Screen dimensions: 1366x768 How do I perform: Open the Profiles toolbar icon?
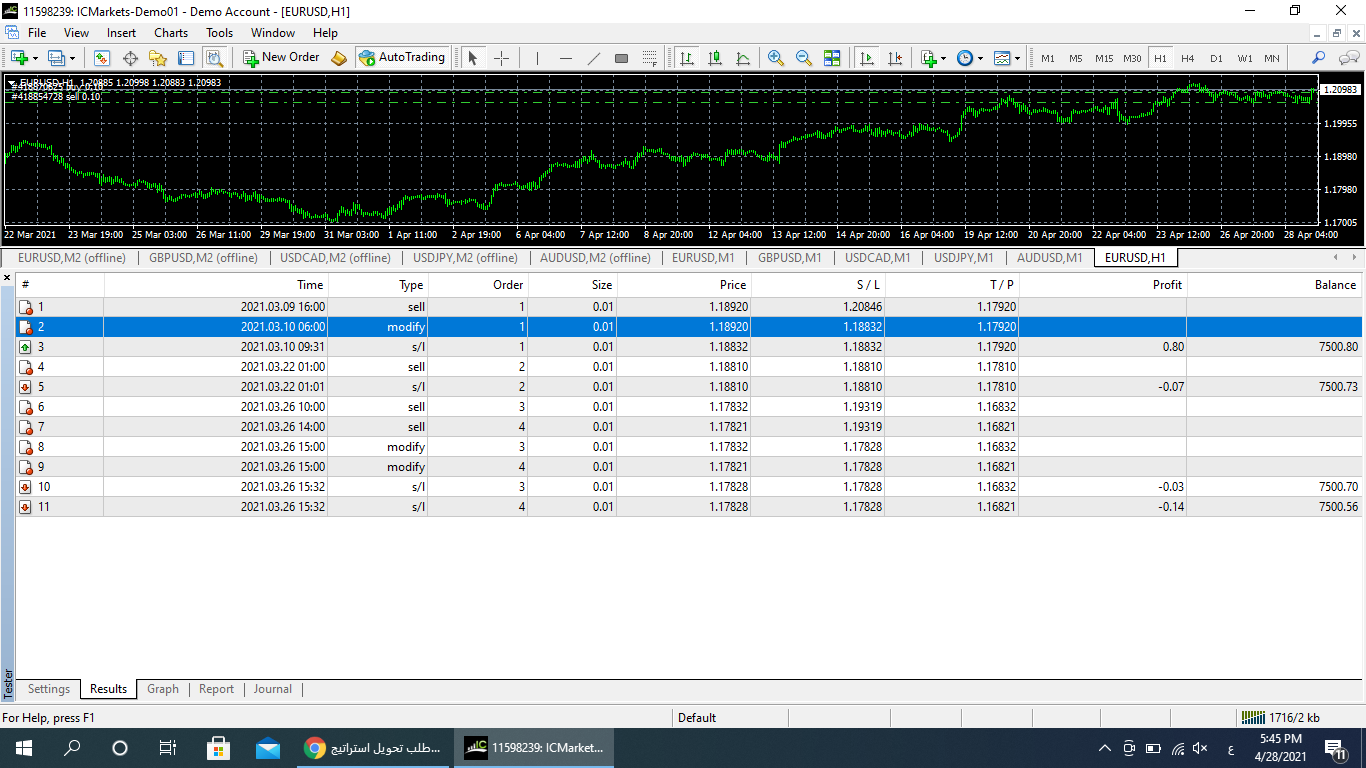point(56,58)
